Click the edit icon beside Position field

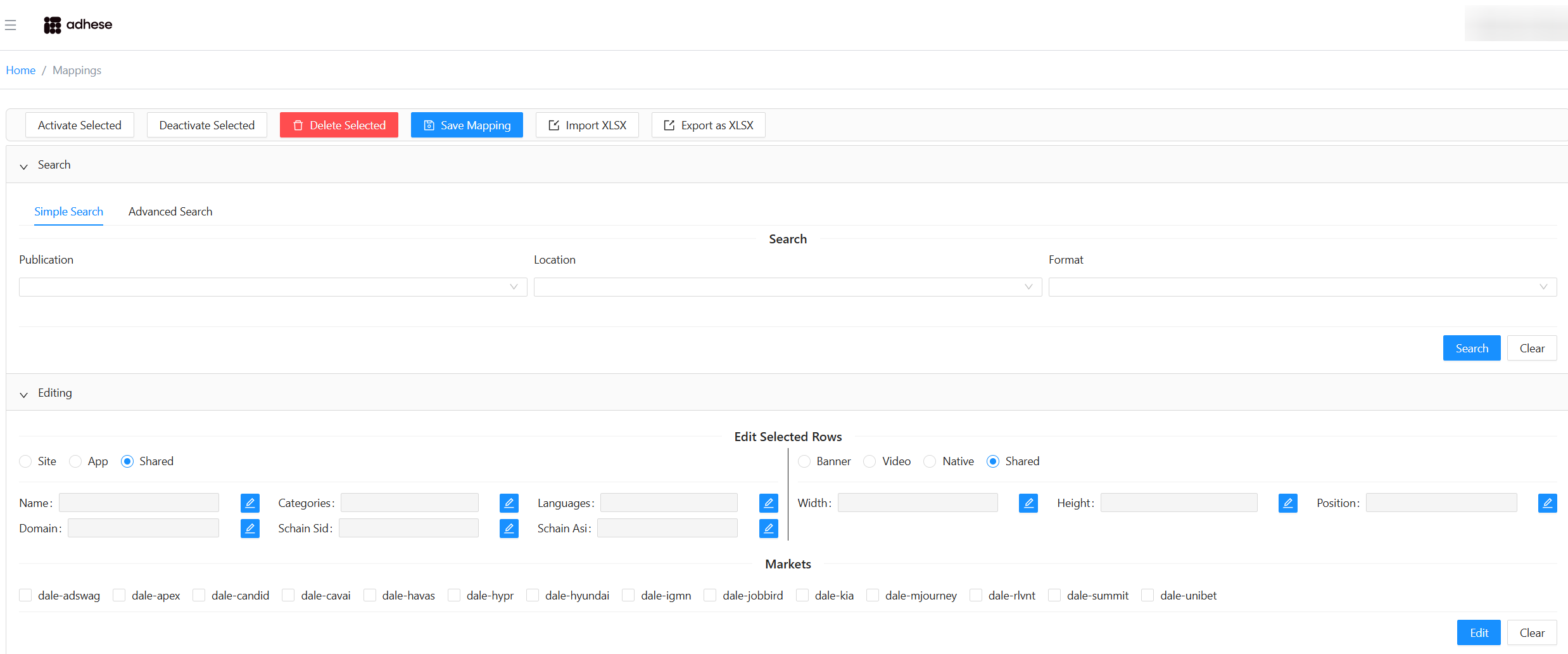(1547, 503)
